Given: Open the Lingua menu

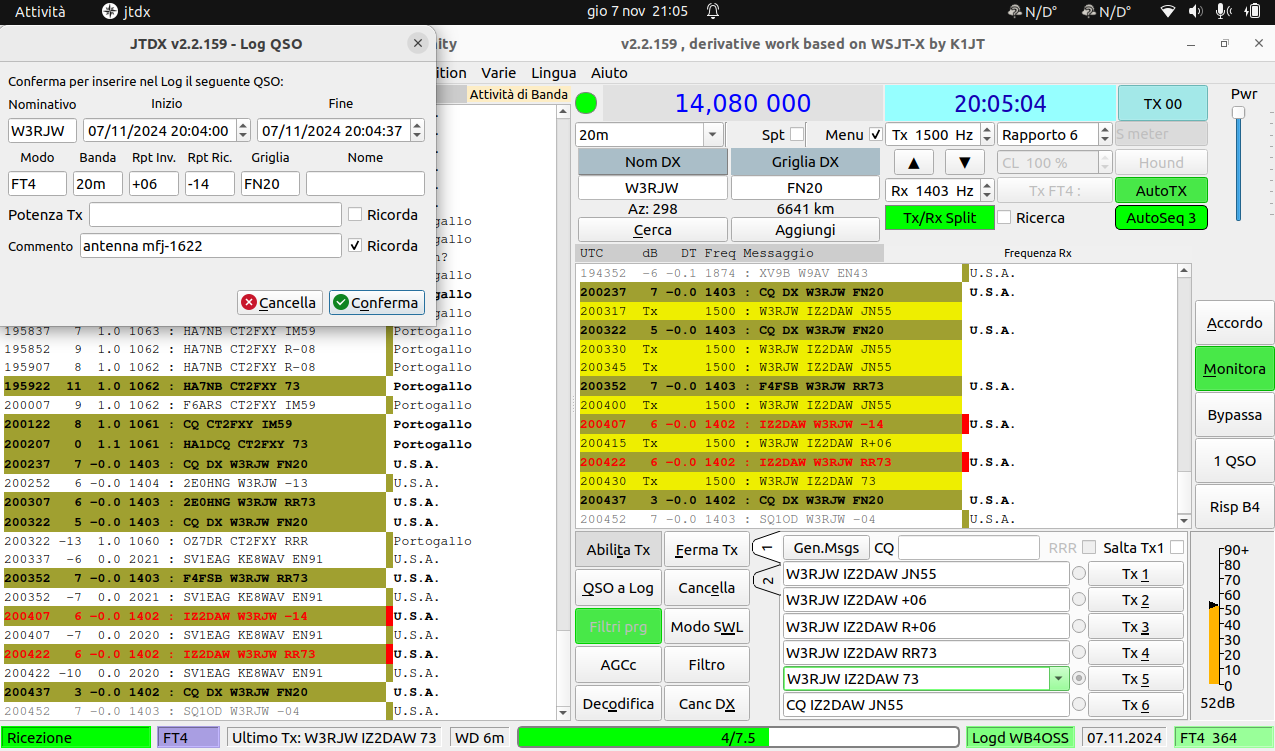Looking at the screenshot, I should (554, 72).
